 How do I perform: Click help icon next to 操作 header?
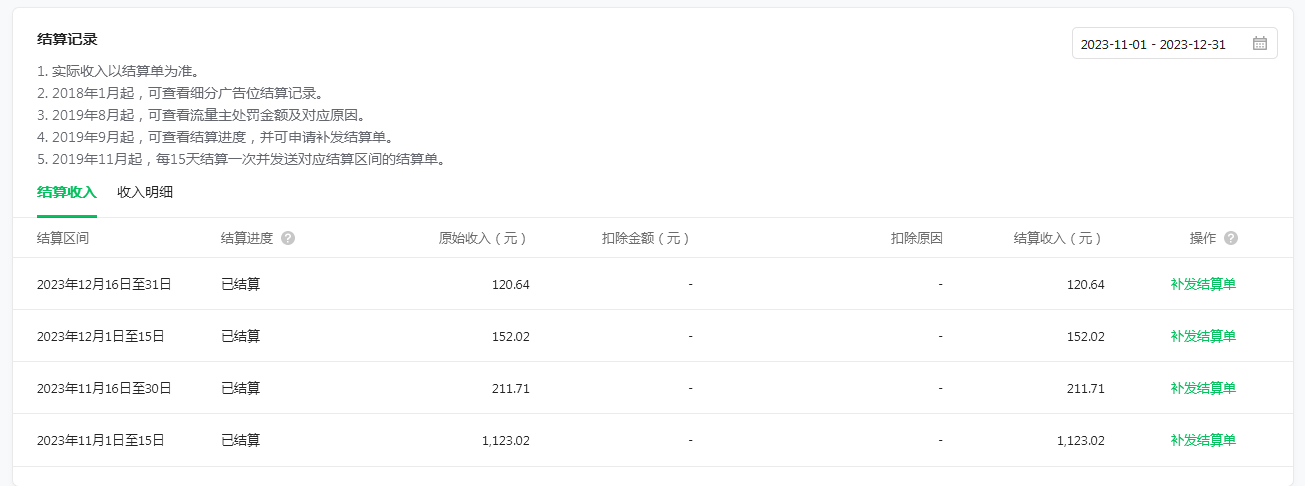(x=1231, y=238)
